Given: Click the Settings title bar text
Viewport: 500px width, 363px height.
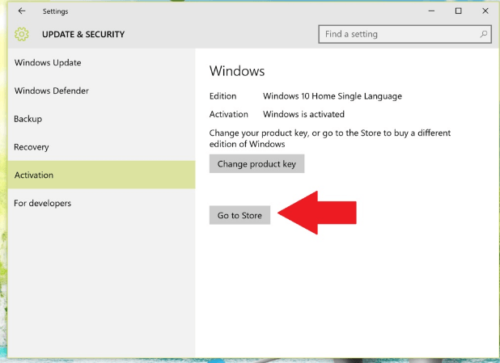Looking at the screenshot, I should [x=55, y=11].
